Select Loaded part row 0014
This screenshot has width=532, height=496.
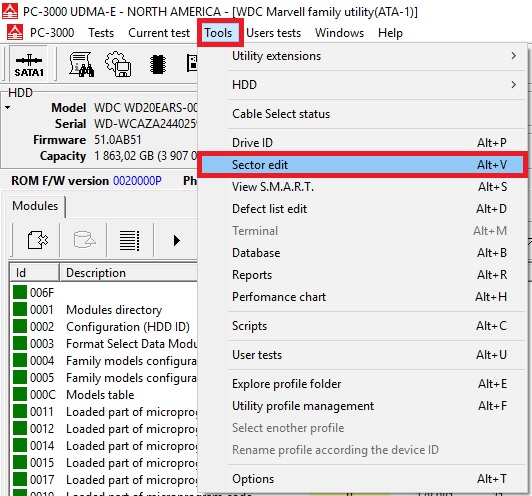(104, 445)
